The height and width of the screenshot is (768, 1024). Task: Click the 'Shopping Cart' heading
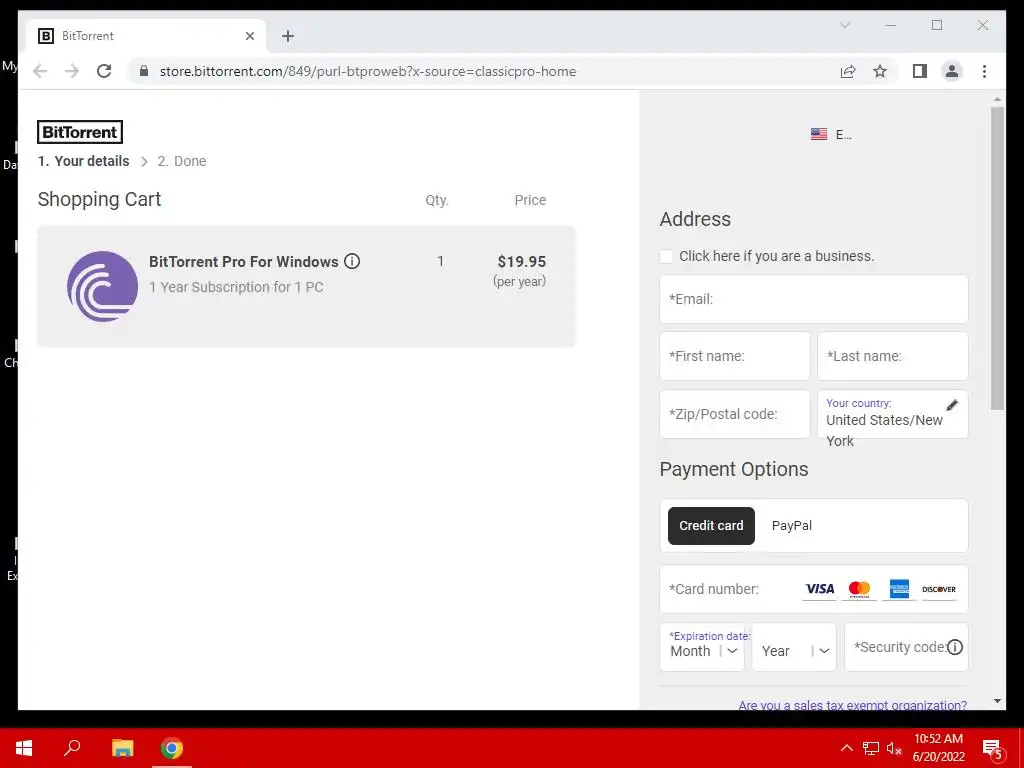pos(99,199)
